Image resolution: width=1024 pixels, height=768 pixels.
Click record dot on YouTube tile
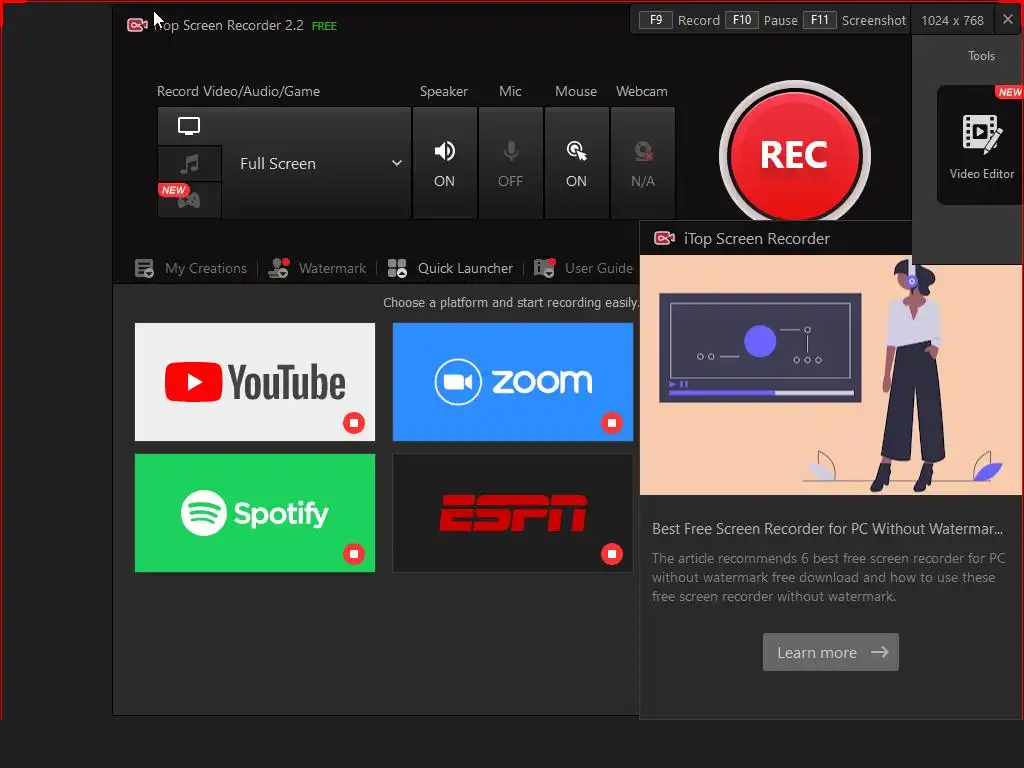tap(354, 423)
